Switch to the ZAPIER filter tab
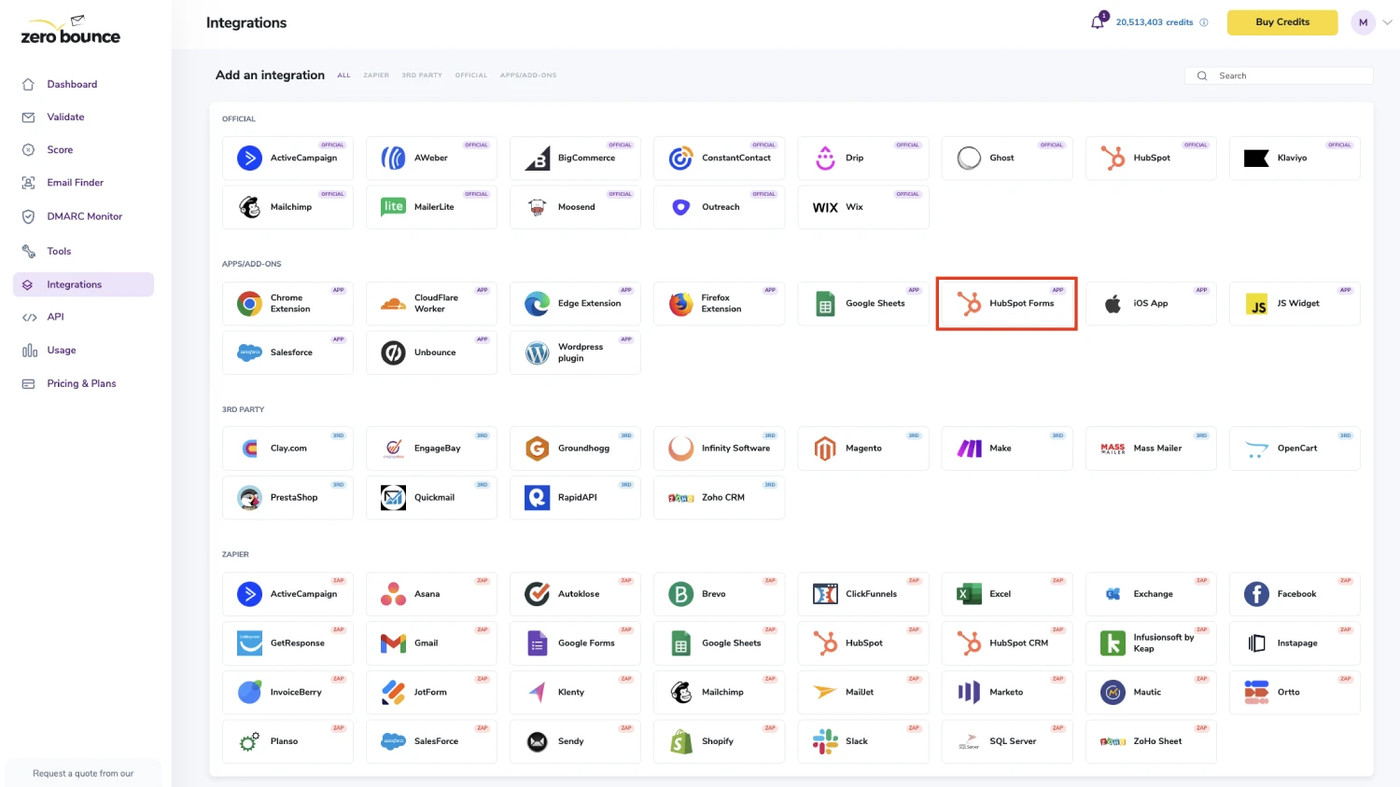 tap(376, 75)
